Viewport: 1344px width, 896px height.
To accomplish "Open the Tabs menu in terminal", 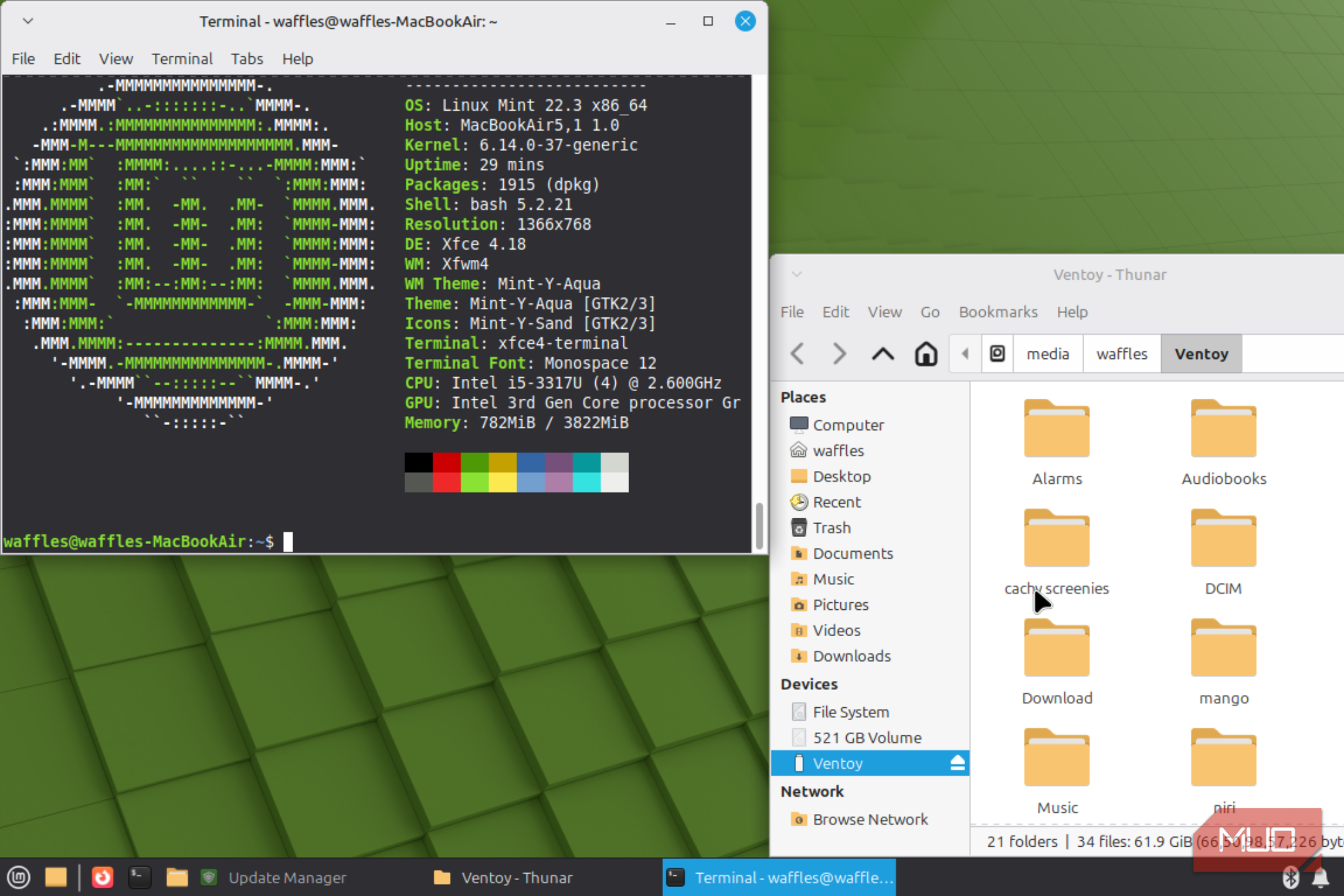I will tap(247, 59).
